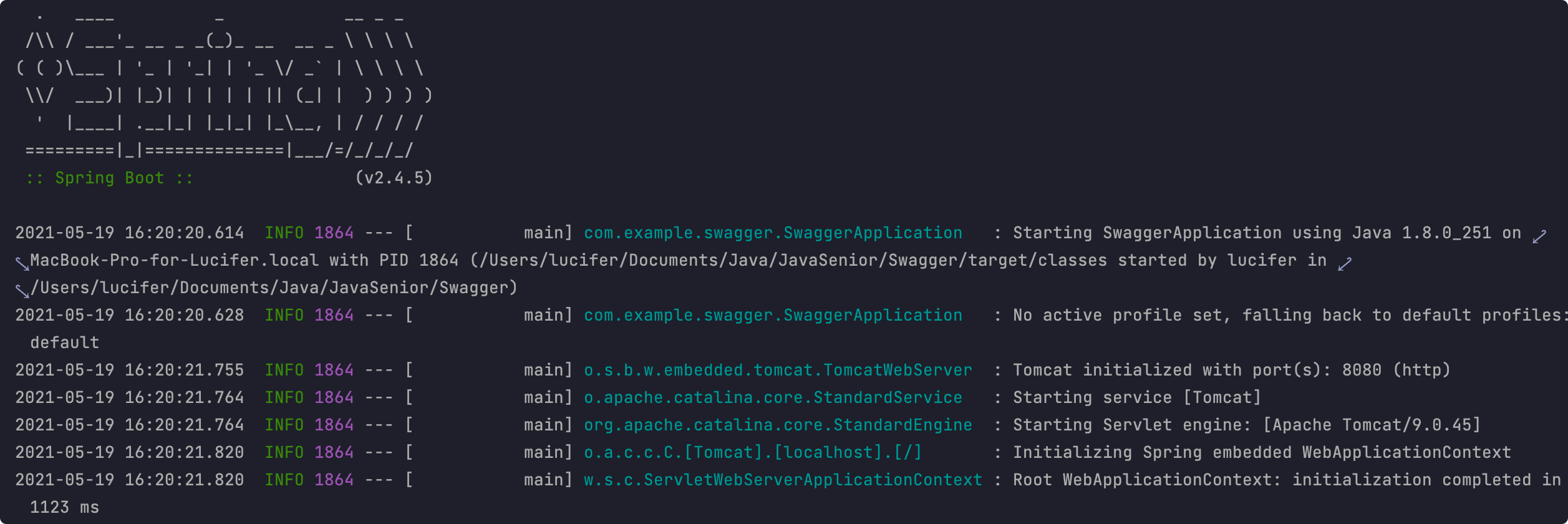Click the wrapped '1123 ms' line
1568x524 pixels.
pos(65,507)
